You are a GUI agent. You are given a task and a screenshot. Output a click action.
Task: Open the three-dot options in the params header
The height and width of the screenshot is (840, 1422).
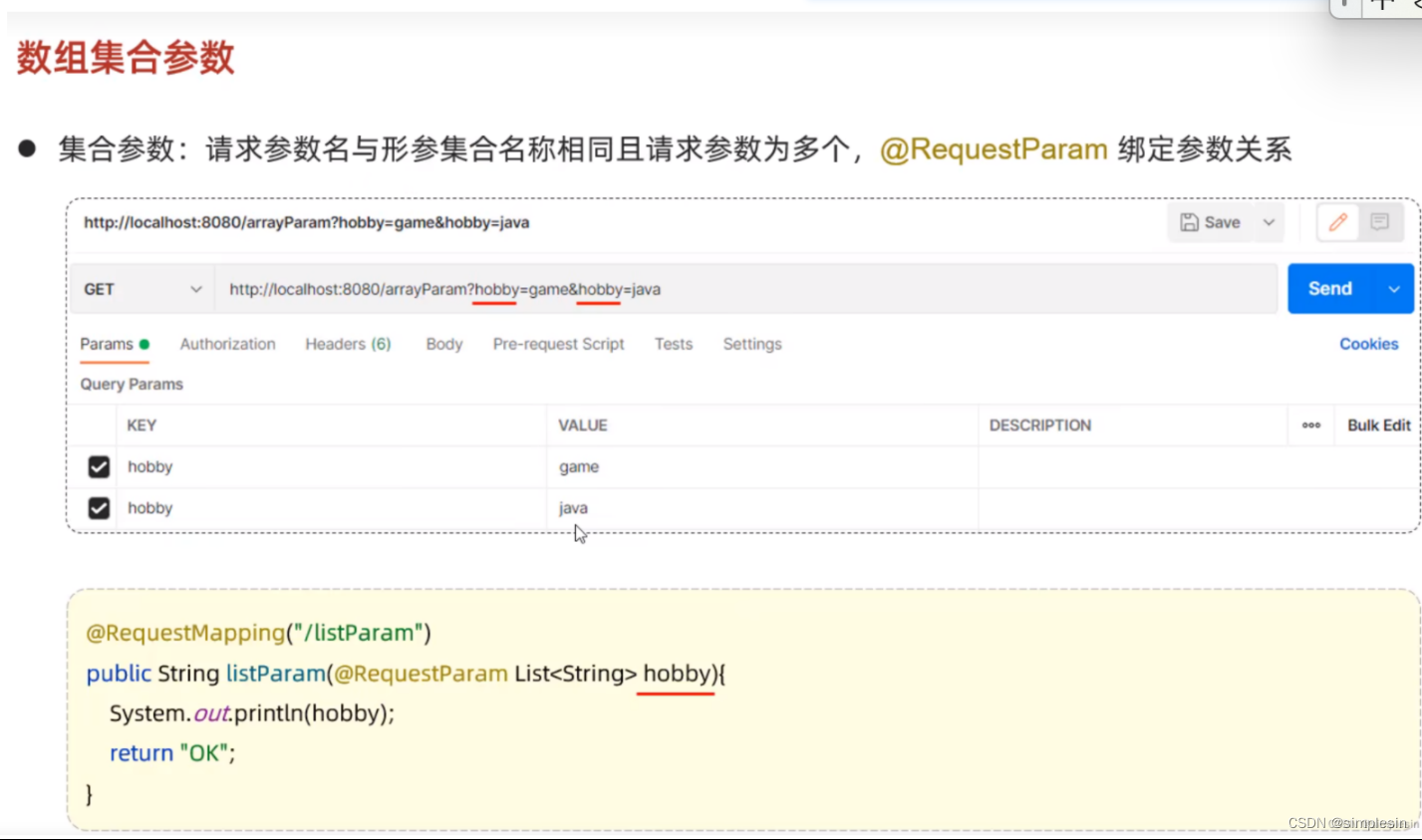point(1309,424)
